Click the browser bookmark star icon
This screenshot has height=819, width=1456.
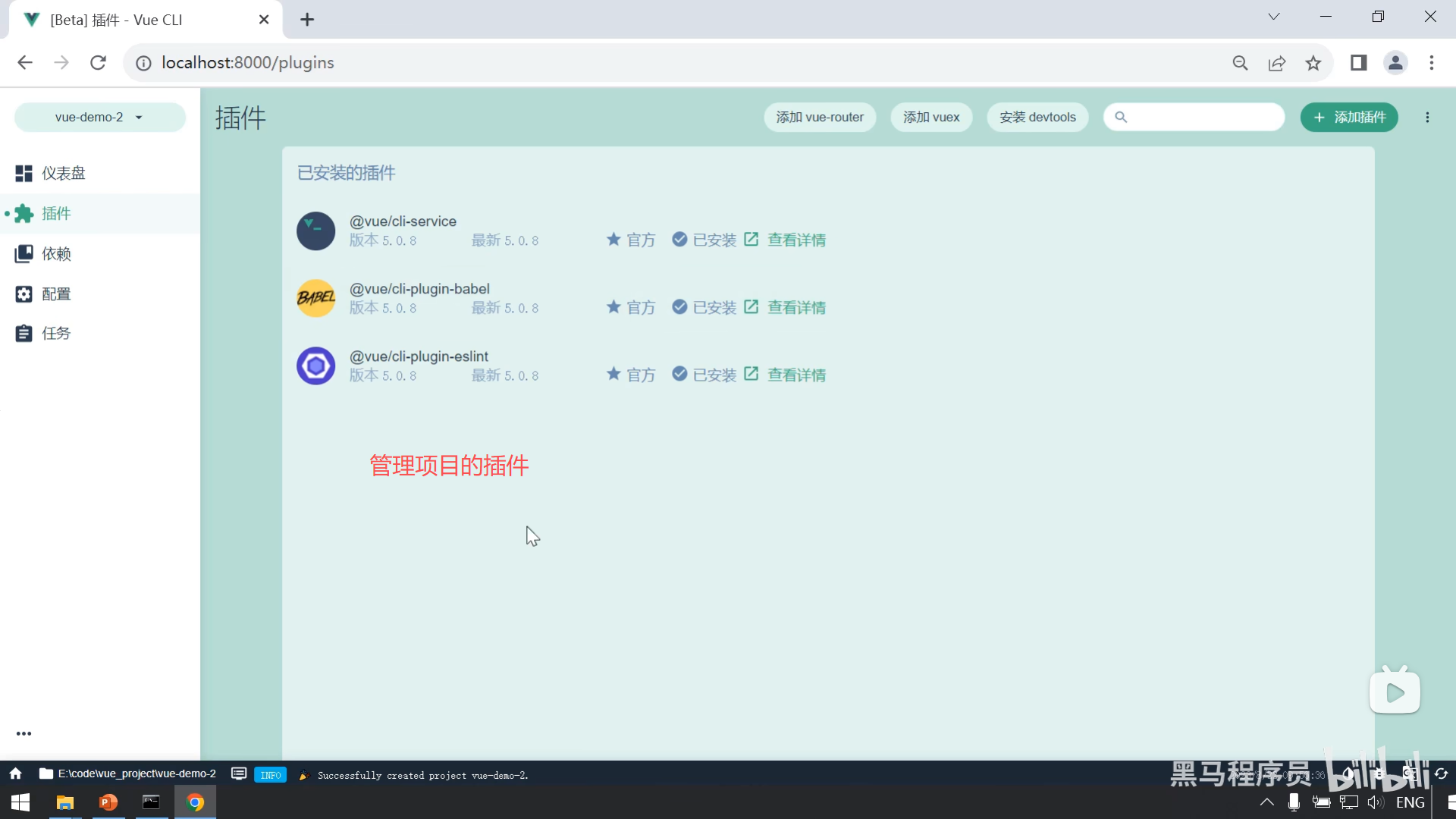(1313, 63)
